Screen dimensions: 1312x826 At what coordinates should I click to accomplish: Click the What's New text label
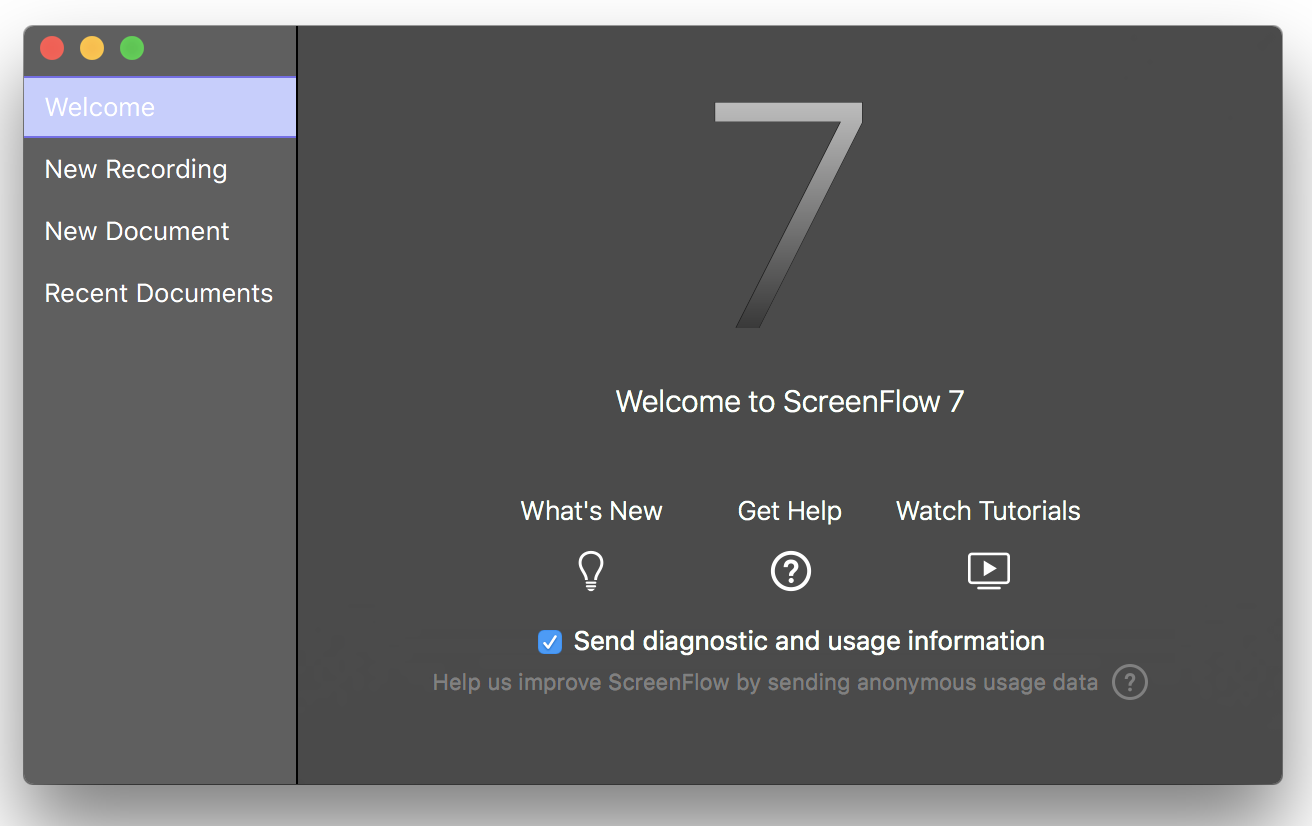pyautogui.click(x=590, y=511)
